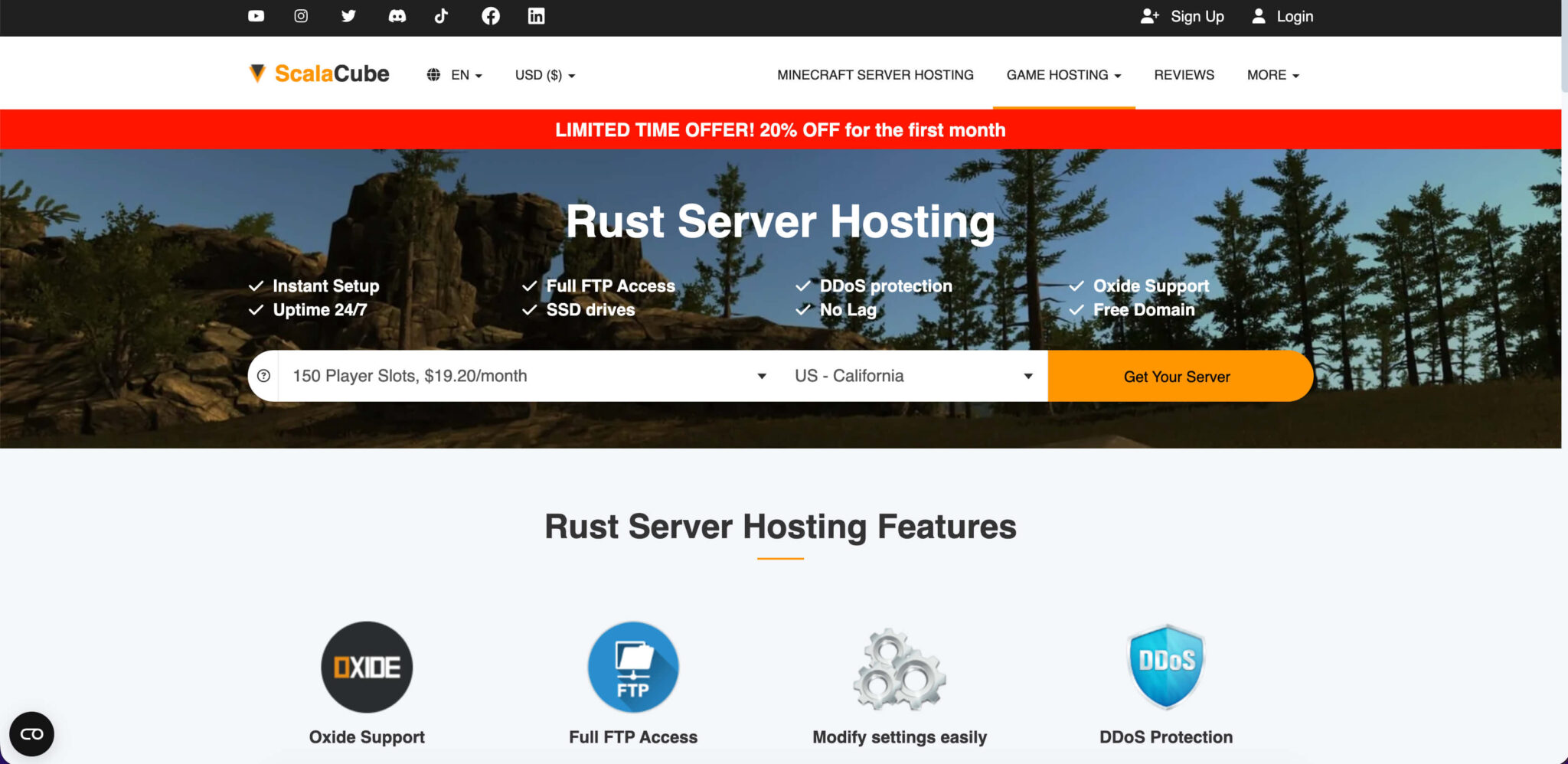
Task: Click the Free Domain feature text
Action: click(1144, 310)
